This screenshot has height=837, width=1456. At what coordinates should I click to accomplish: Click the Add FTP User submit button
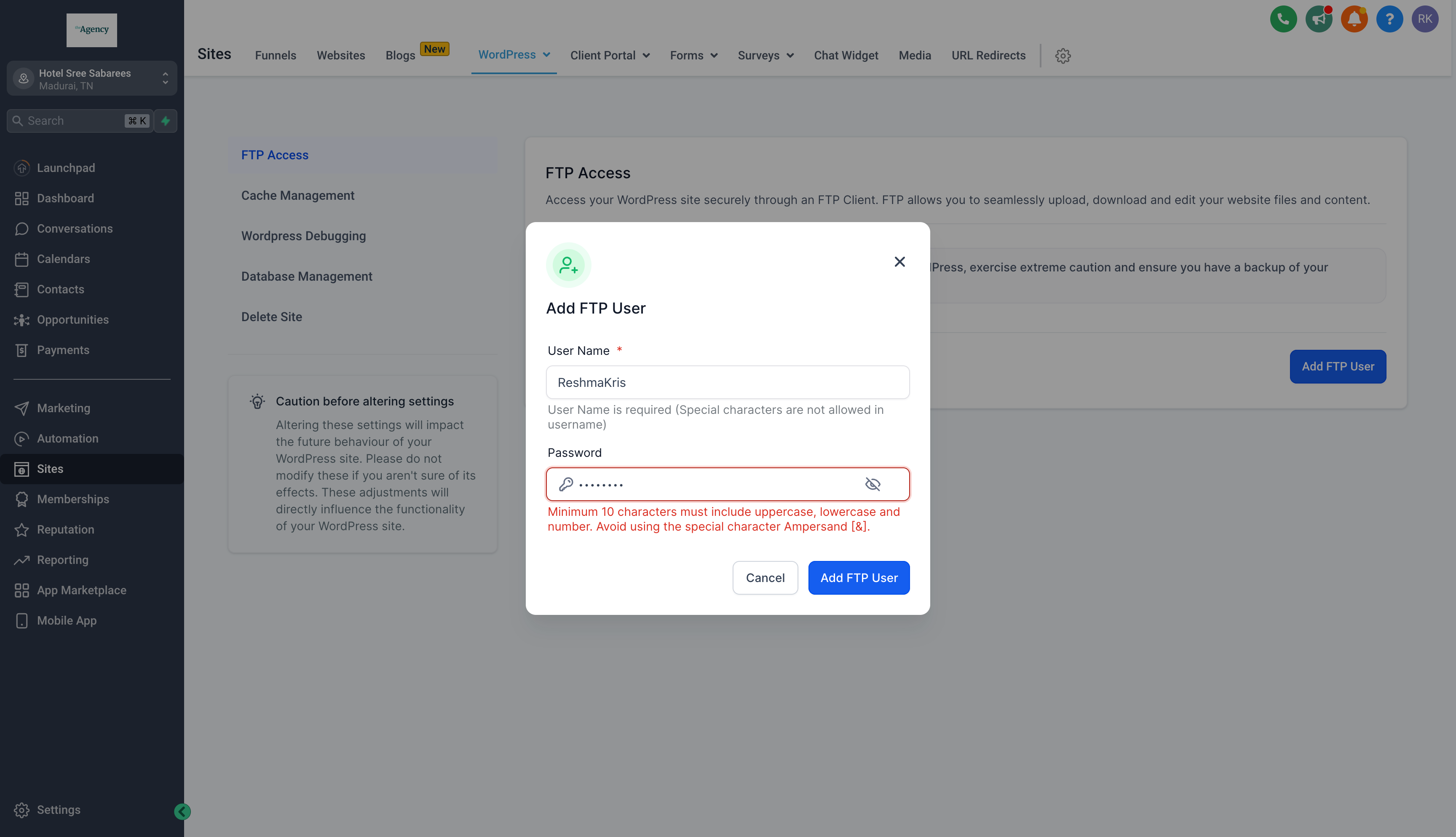[x=859, y=577]
